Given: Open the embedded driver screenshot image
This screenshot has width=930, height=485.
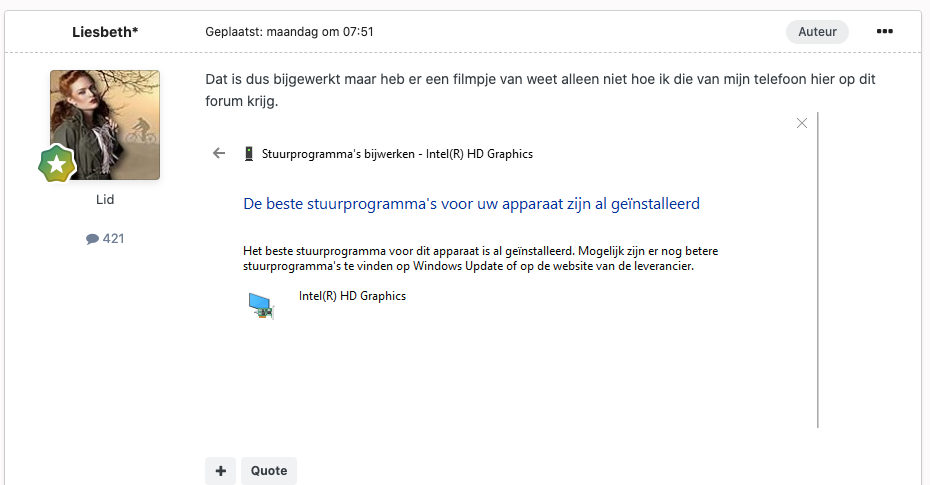Looking at the screenshot, I should (512, 270).
